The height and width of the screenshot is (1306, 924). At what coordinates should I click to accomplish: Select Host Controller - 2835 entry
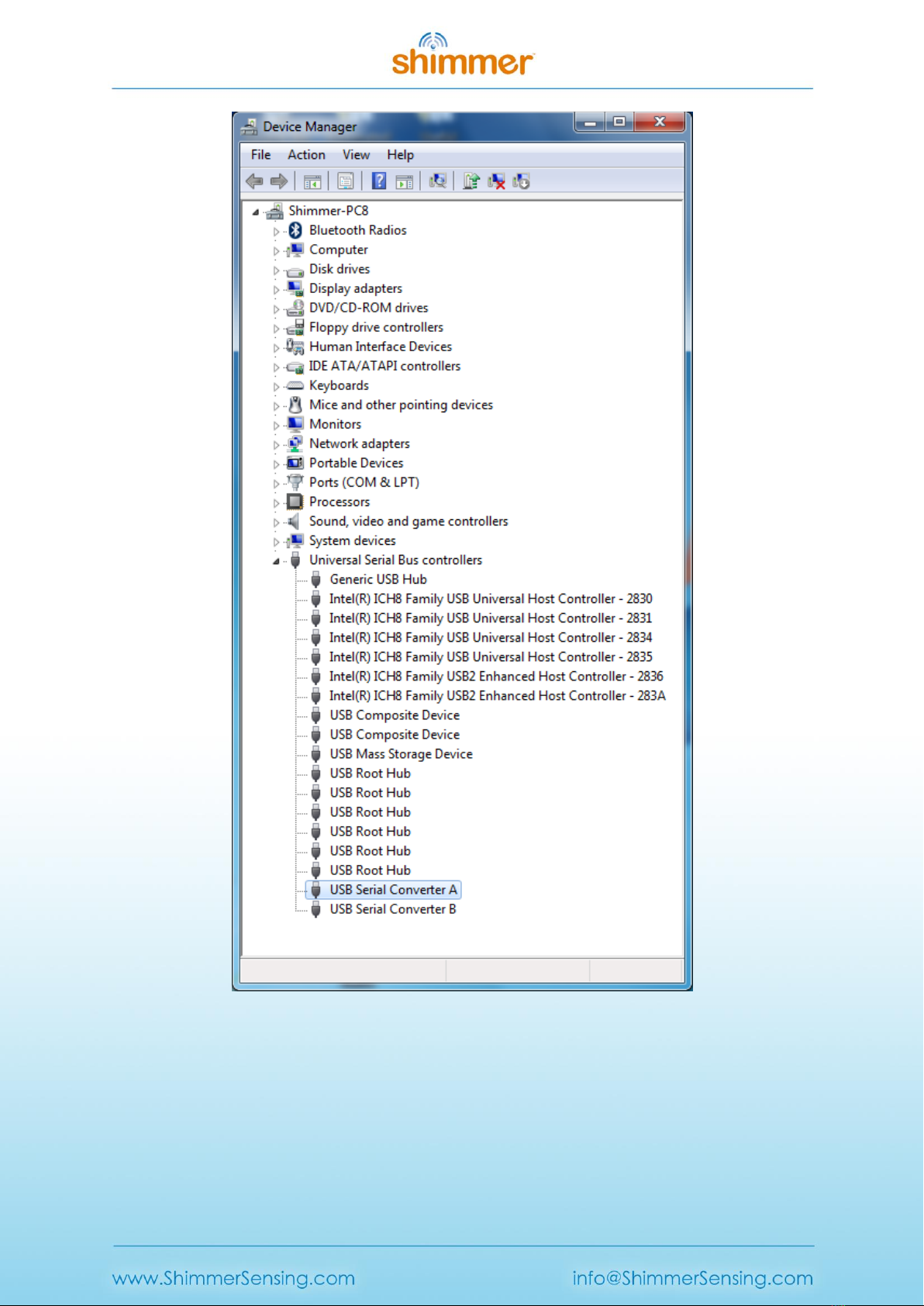click(491, 656)
